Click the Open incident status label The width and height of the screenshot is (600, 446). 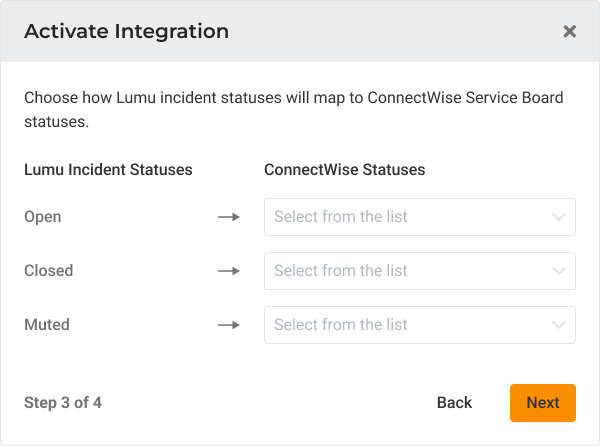point(43,217)
